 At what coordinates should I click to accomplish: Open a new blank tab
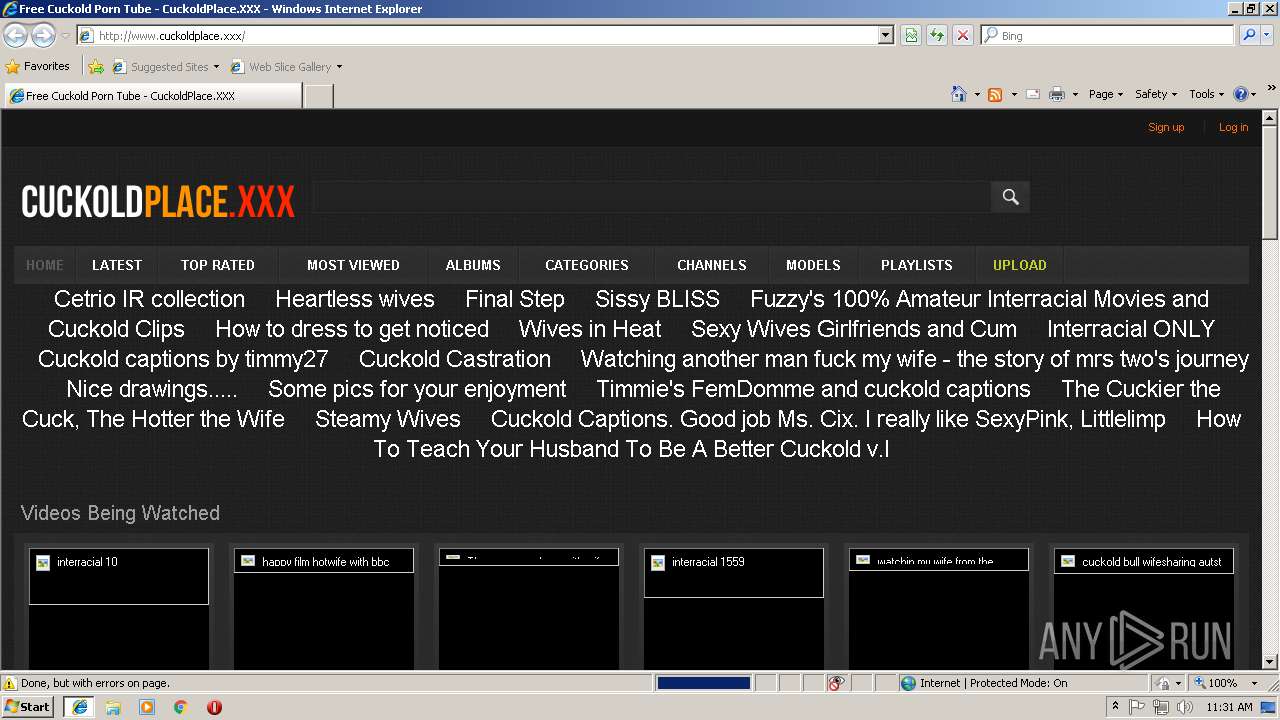point(318,96)
